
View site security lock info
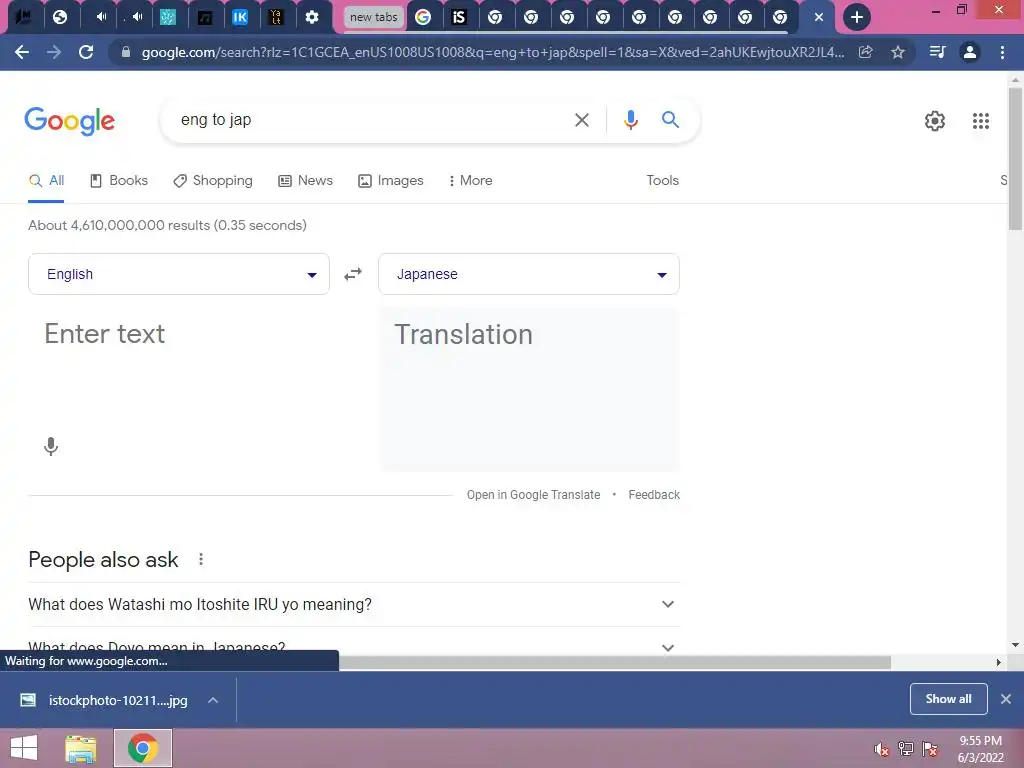click(x=126, y=52)
